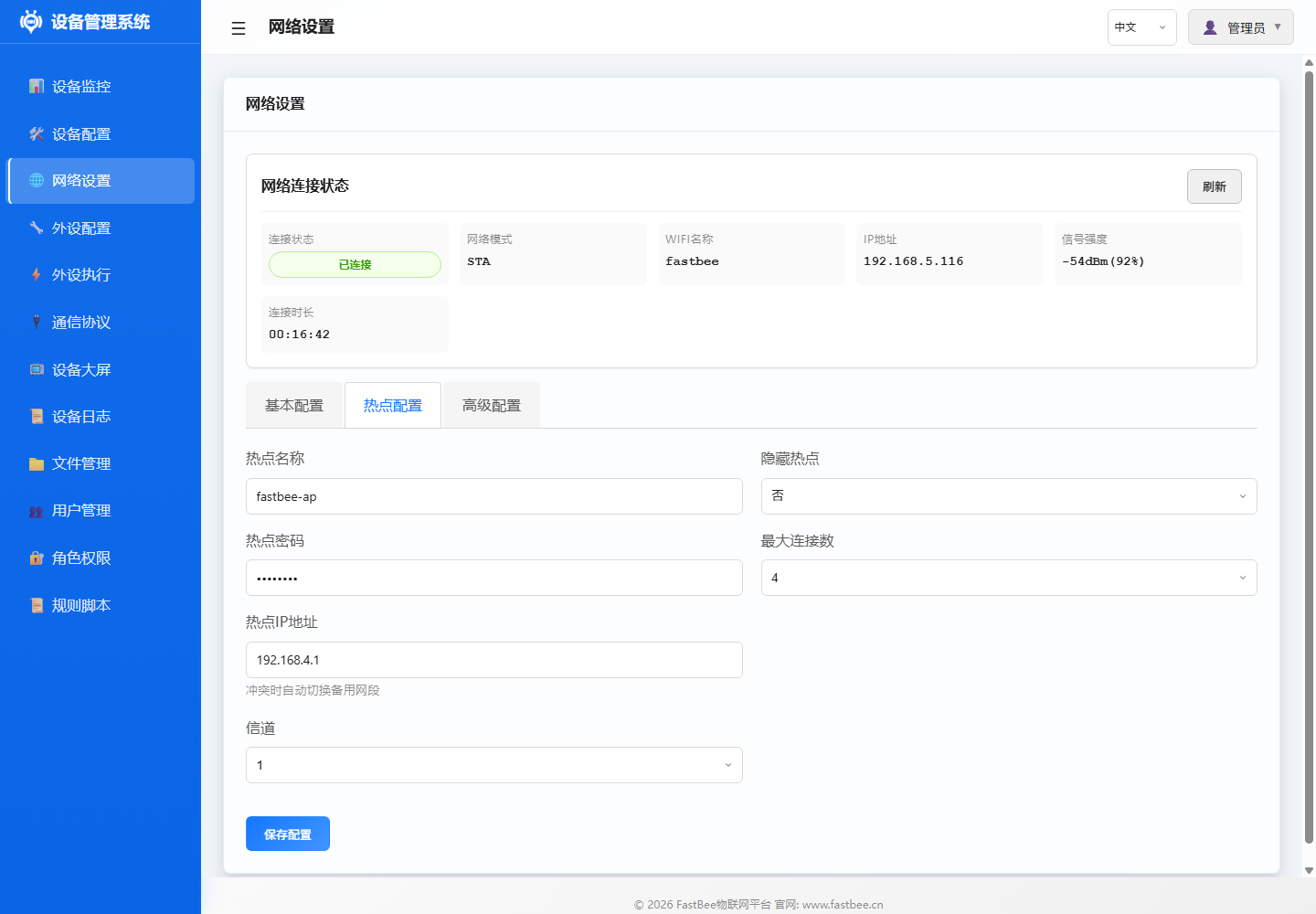Click the 规则脚本 script icon

(37, 605)
